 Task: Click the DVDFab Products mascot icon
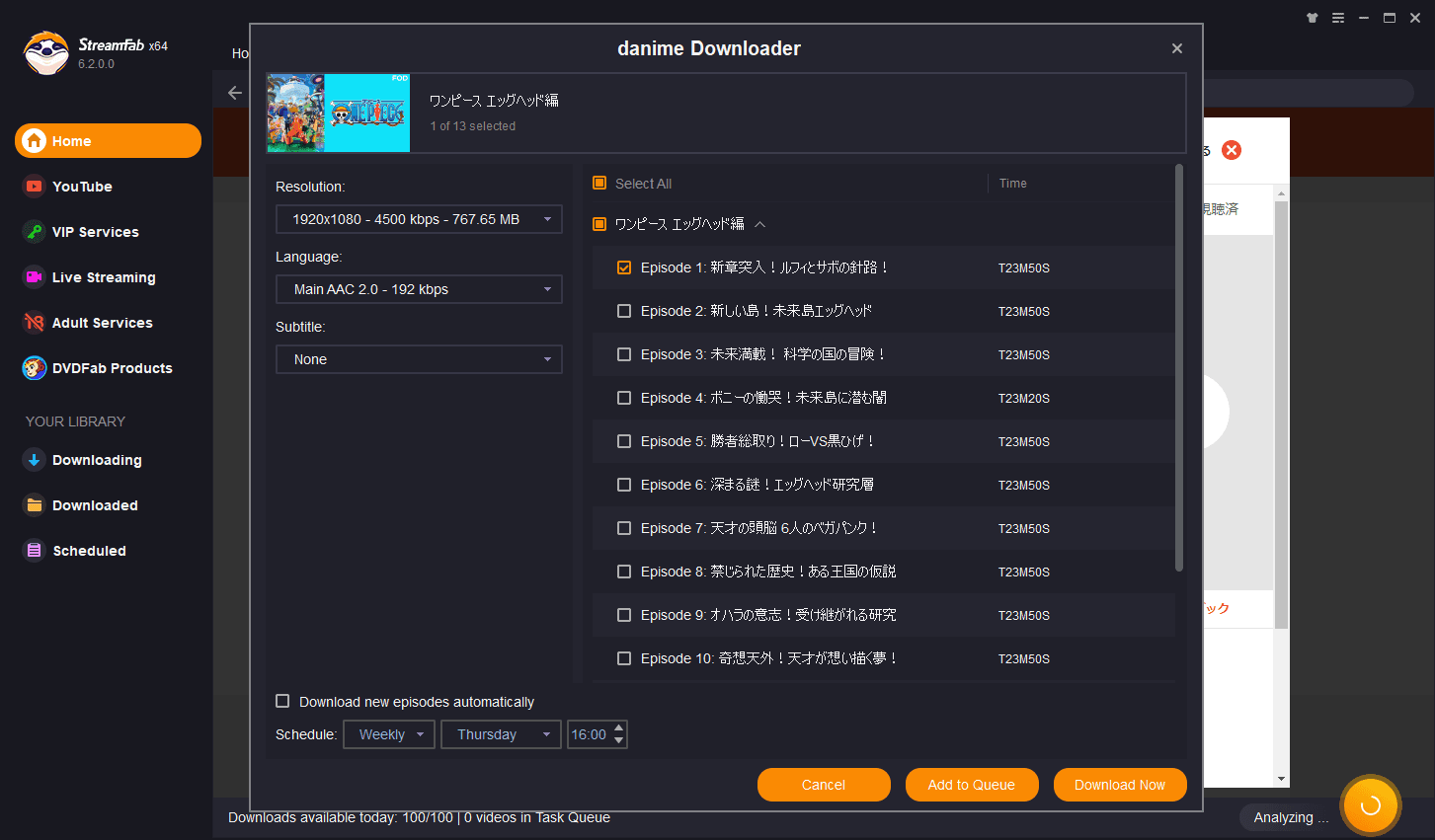coord(35,368)
